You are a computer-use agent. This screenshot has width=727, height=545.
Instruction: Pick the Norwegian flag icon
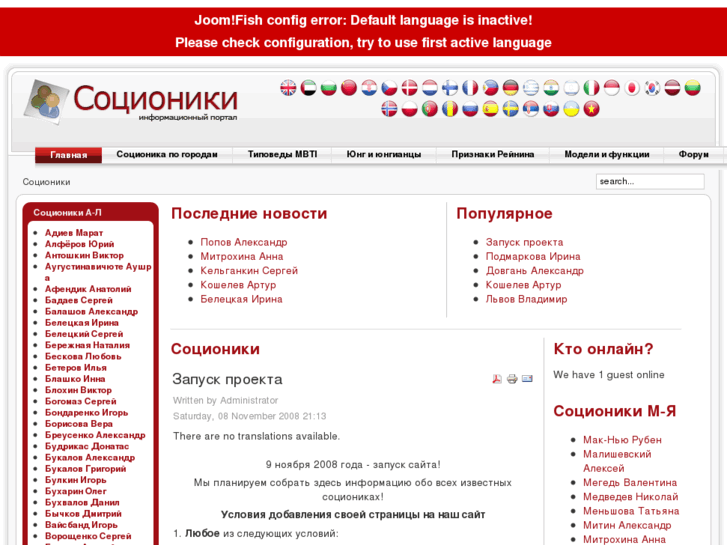(389, 109)
